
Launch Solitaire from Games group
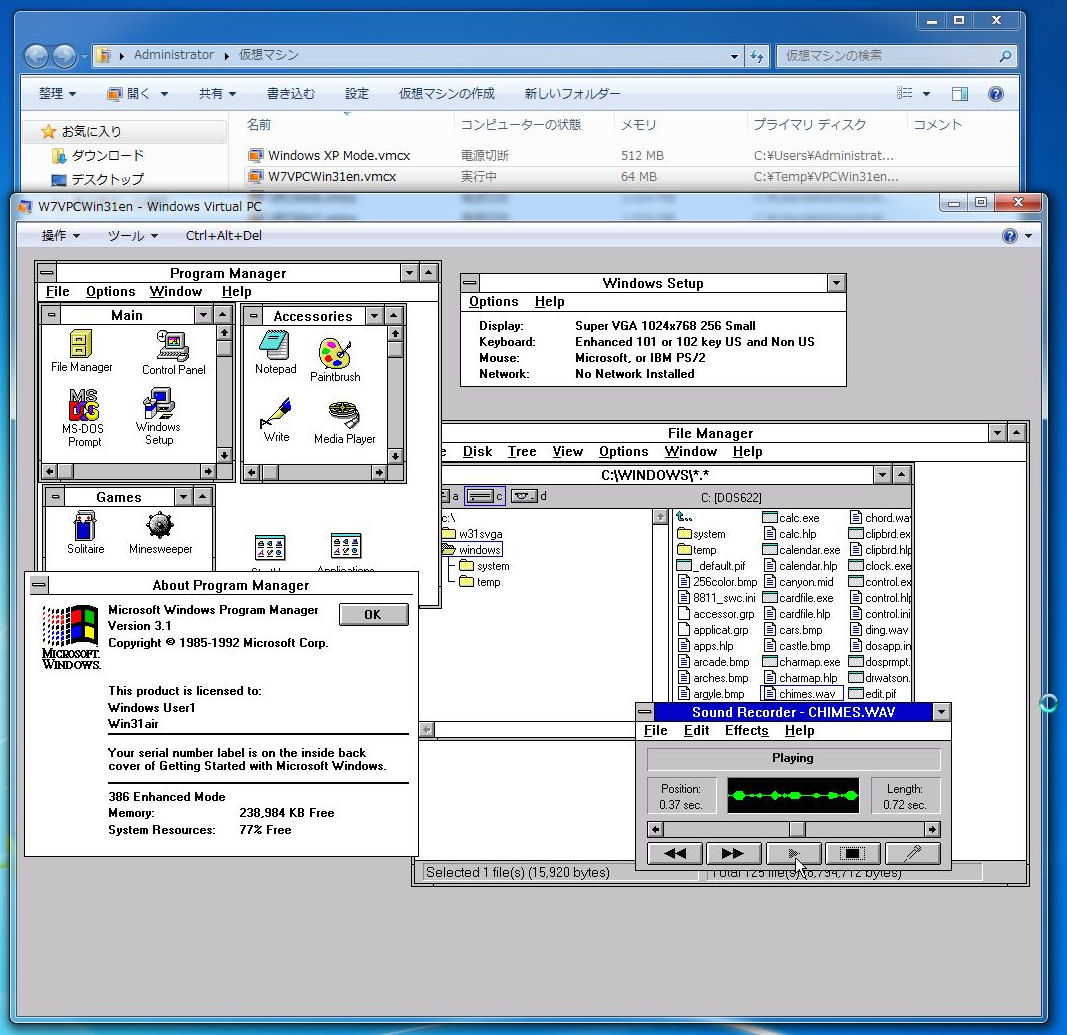[x=85, y=532]
